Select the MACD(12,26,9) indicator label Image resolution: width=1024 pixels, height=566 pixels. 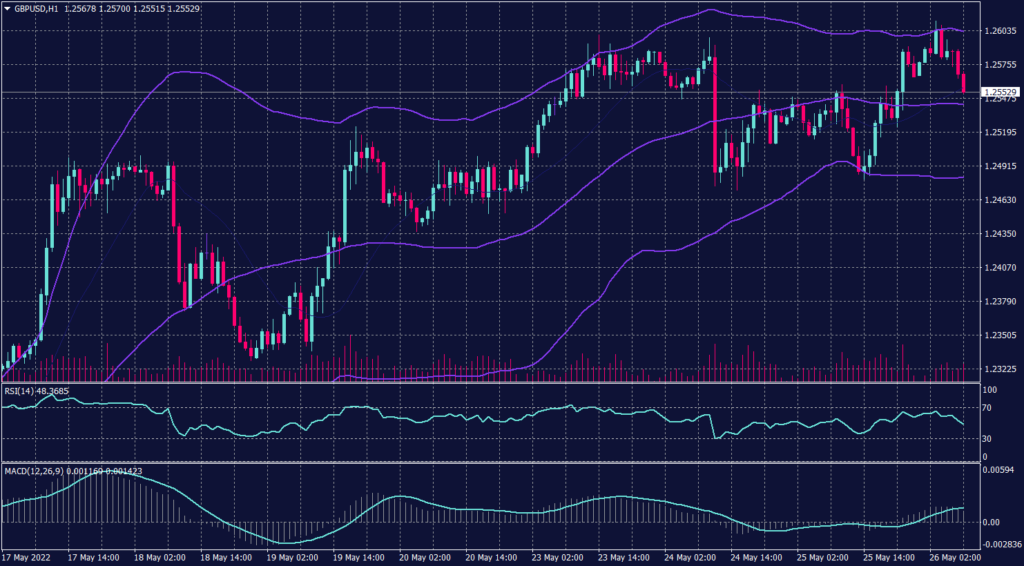tap(32, 470)
